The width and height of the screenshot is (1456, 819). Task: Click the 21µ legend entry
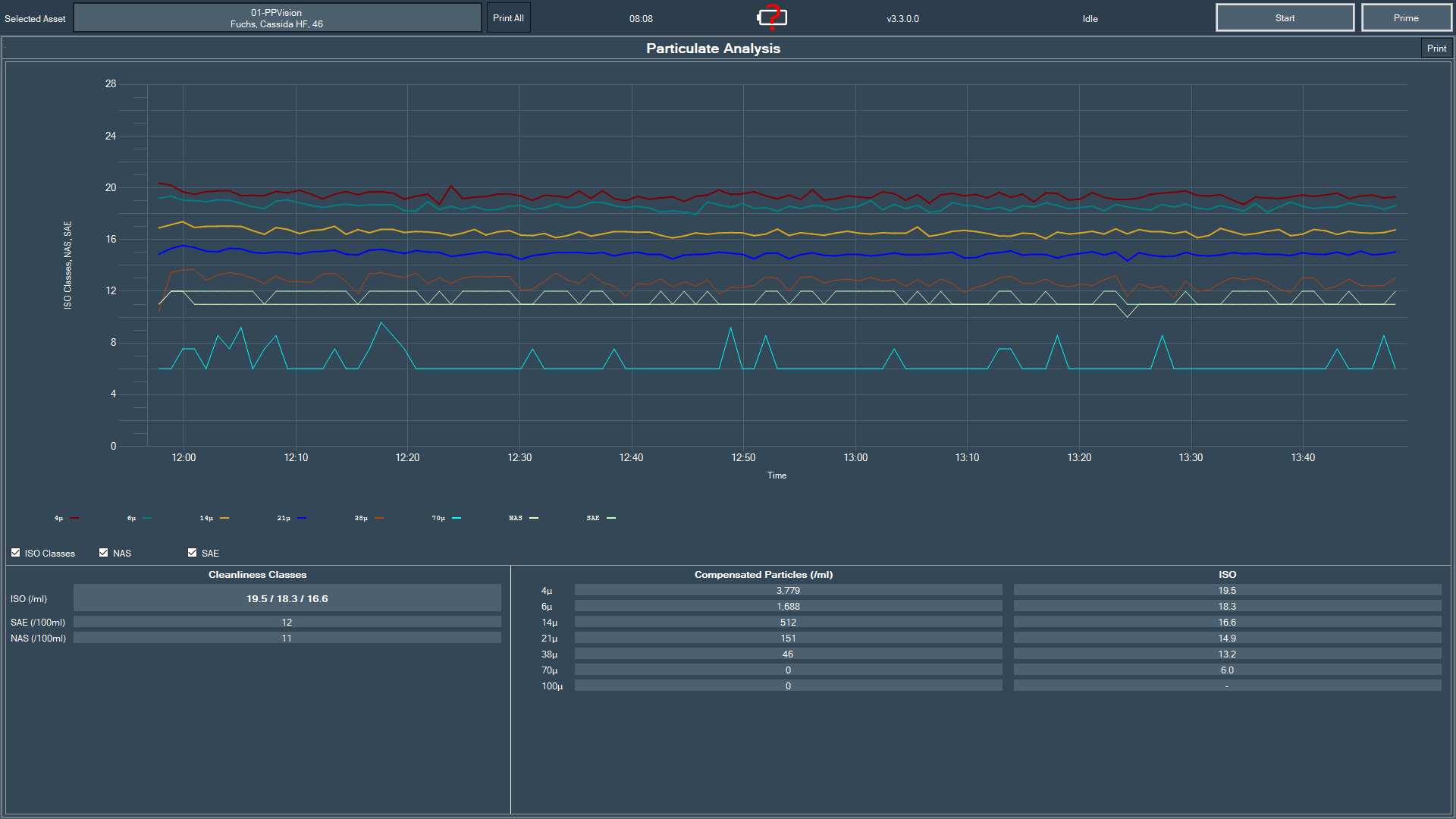click(x=291, y=518)
